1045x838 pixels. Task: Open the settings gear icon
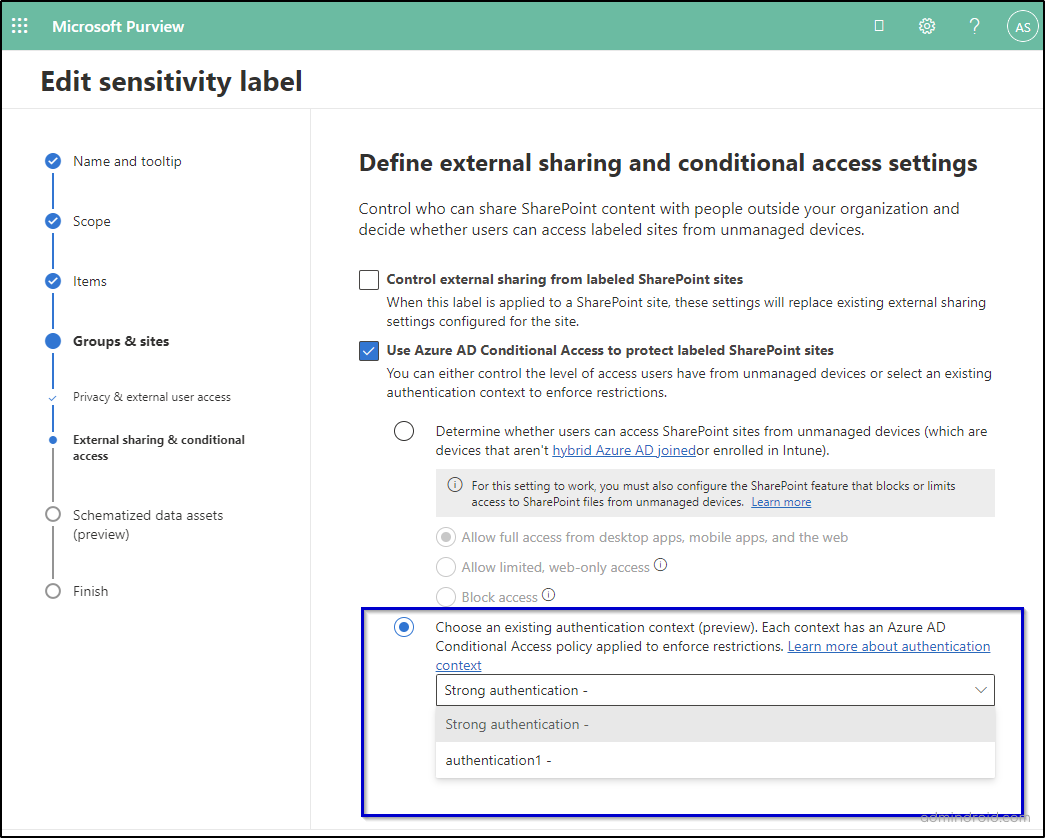coord(926,26)
